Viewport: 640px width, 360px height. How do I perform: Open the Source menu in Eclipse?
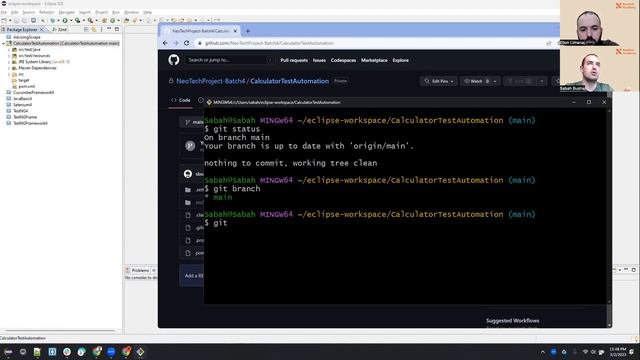29,13
